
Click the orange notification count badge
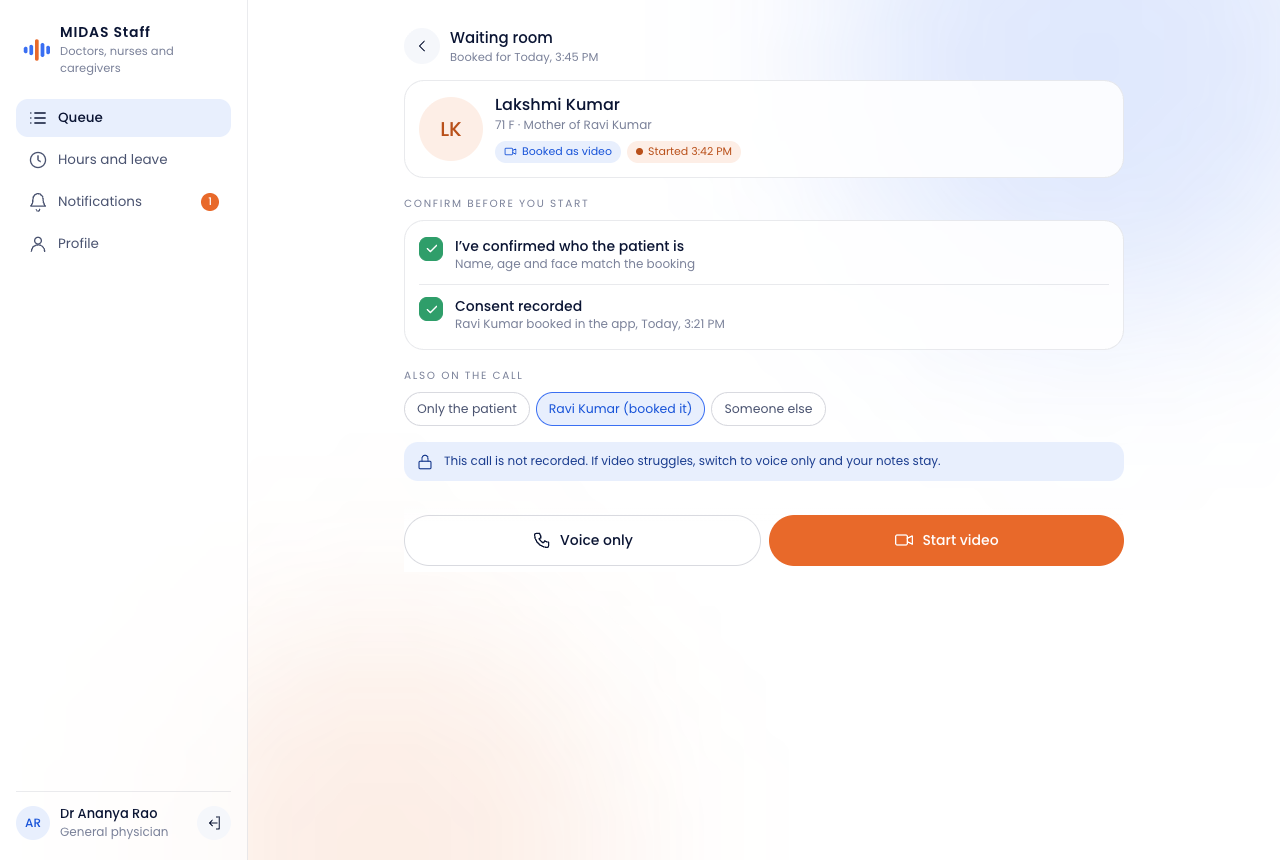(x=210, y=202)
